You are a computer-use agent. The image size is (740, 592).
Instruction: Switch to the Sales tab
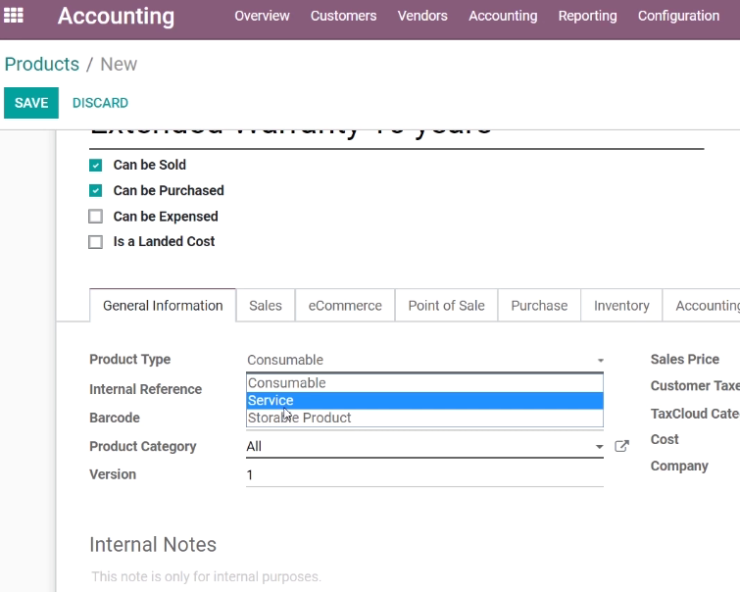click(265, 306)
